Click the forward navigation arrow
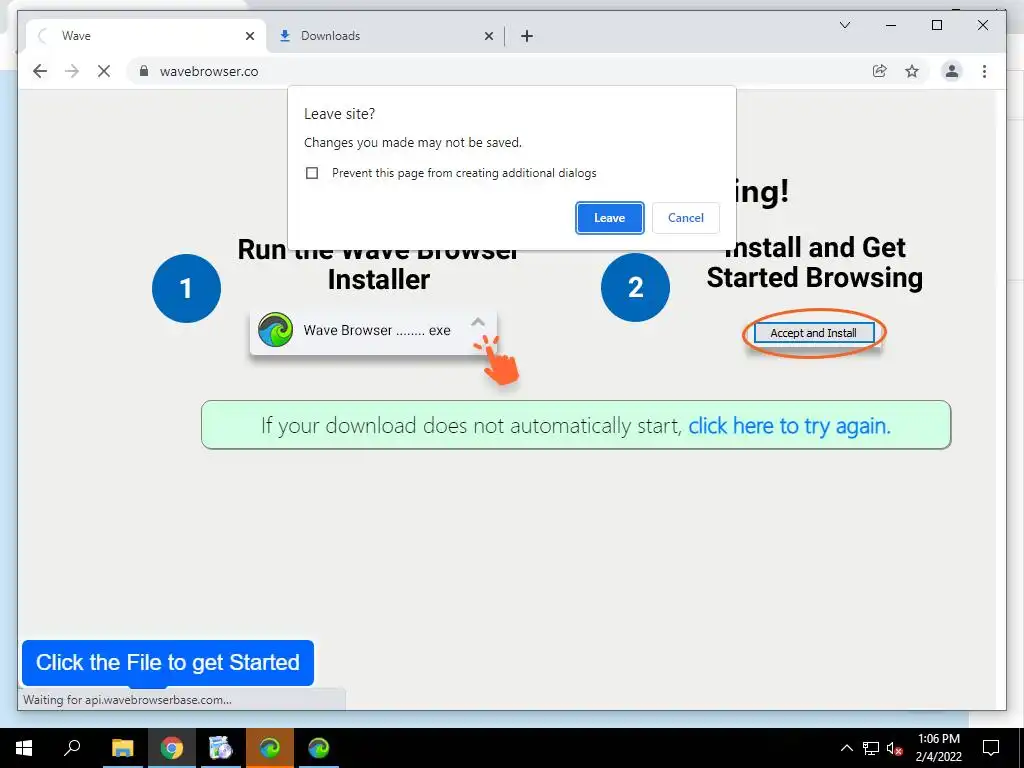The height and width of the screenshot is (768, 1024). click(x=72, y=71)
